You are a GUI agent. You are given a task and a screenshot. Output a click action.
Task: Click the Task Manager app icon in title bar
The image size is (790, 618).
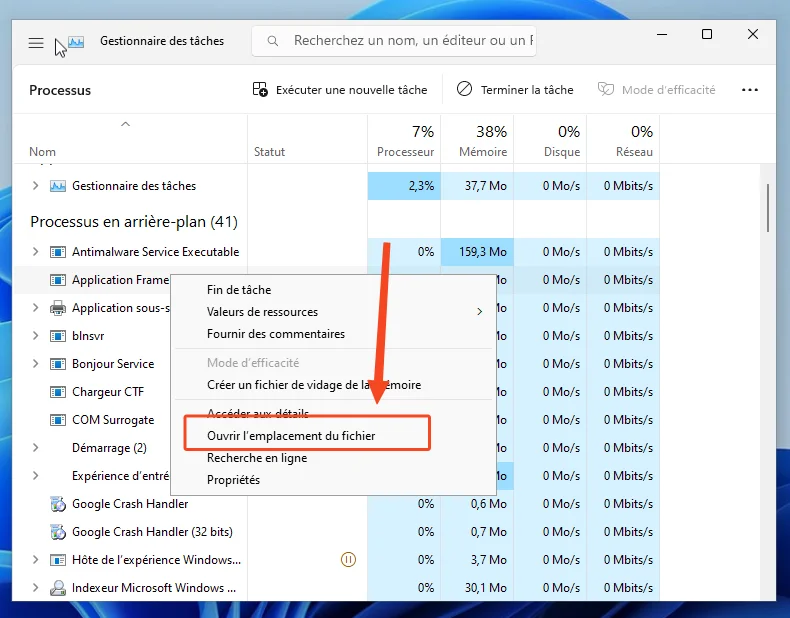(x=76, y=42)
